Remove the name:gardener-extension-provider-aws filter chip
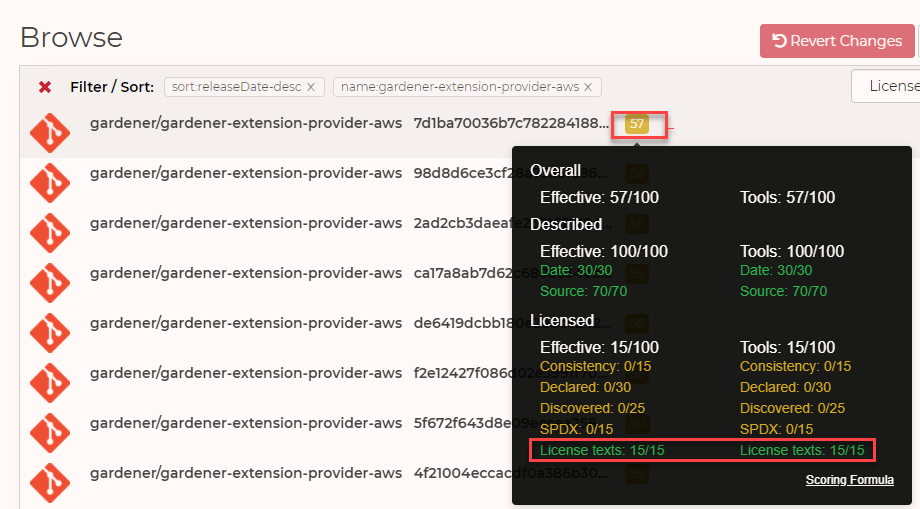Screen dimensions: 920x509 pyautogui.click(x=588, y=87)
